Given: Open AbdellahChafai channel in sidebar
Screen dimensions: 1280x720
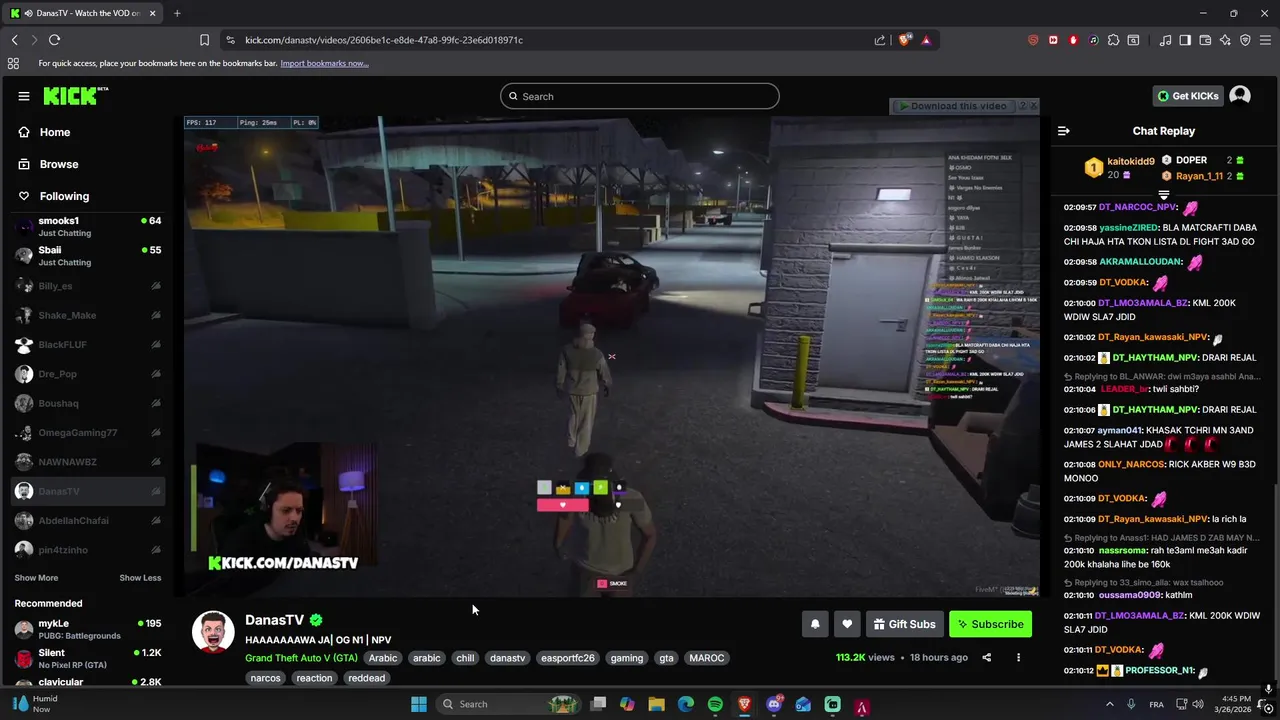Looking at the screenshot, I should [88, 521].
